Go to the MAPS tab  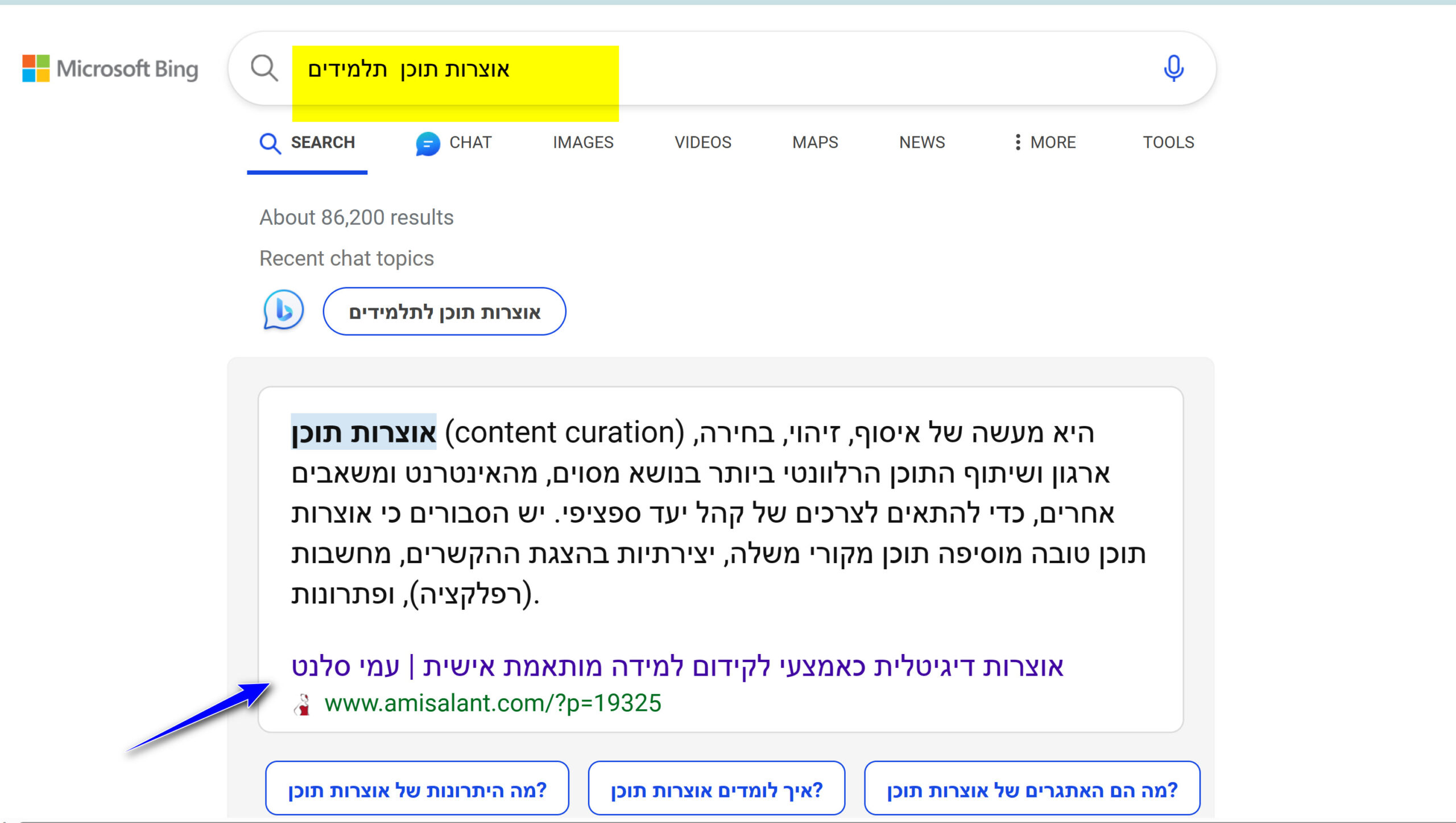point(815,142)
